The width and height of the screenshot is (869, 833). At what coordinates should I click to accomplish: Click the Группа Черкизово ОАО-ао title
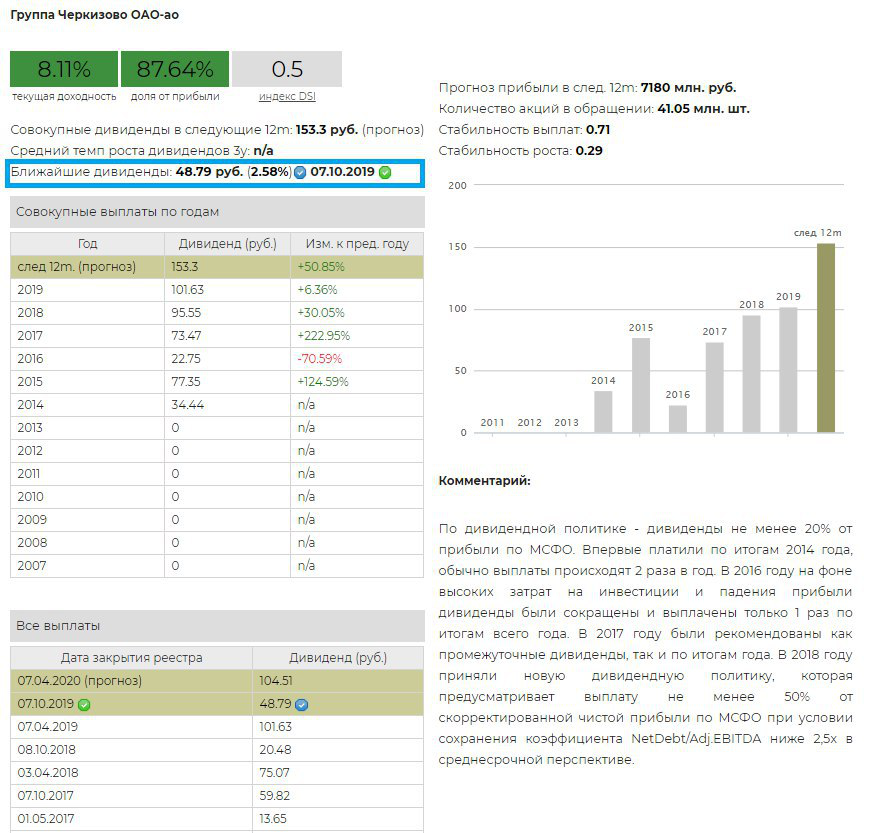(x=95, y=15)
